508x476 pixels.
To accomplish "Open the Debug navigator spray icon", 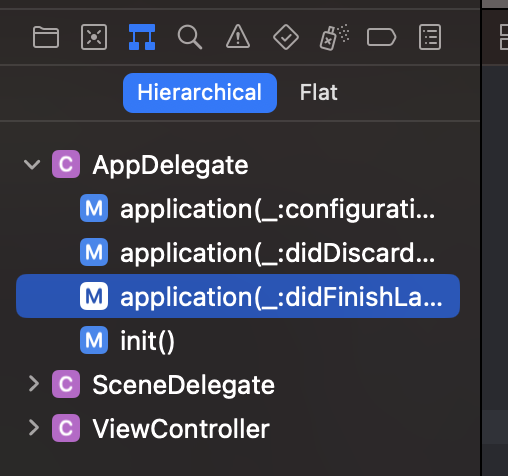I will [x=334, y=37].
